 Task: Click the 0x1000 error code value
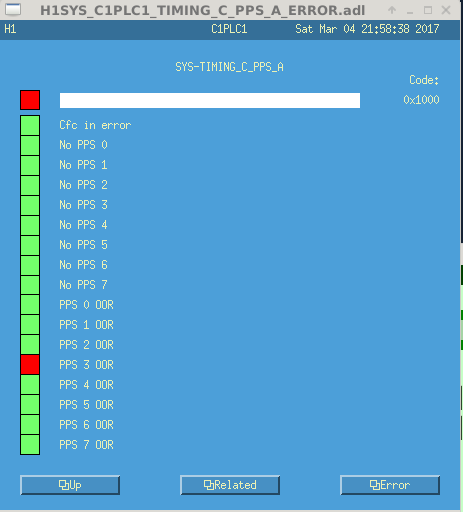(421, 100)
